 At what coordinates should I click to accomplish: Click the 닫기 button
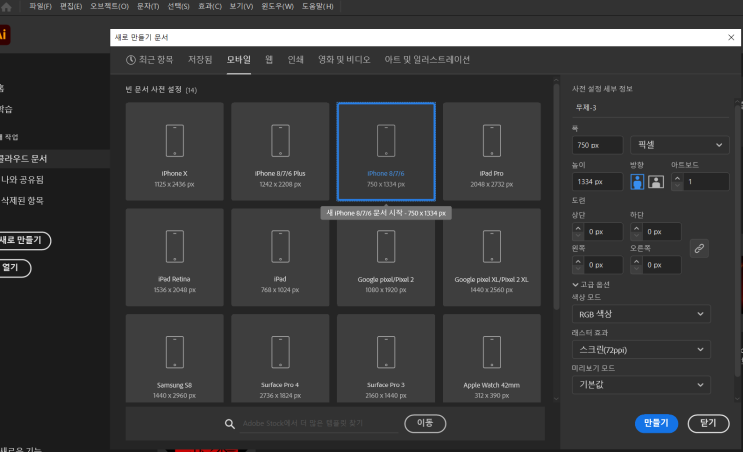(x=708, y=424)
